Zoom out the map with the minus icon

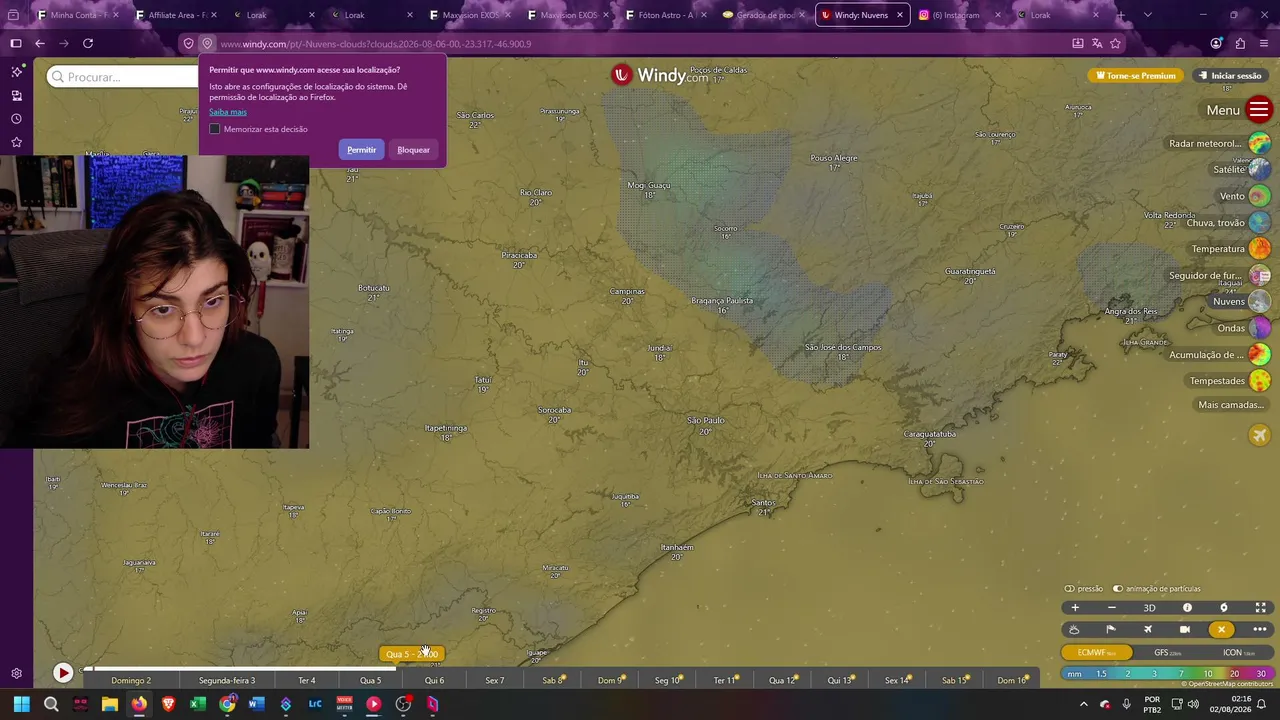coord(1112,607)
